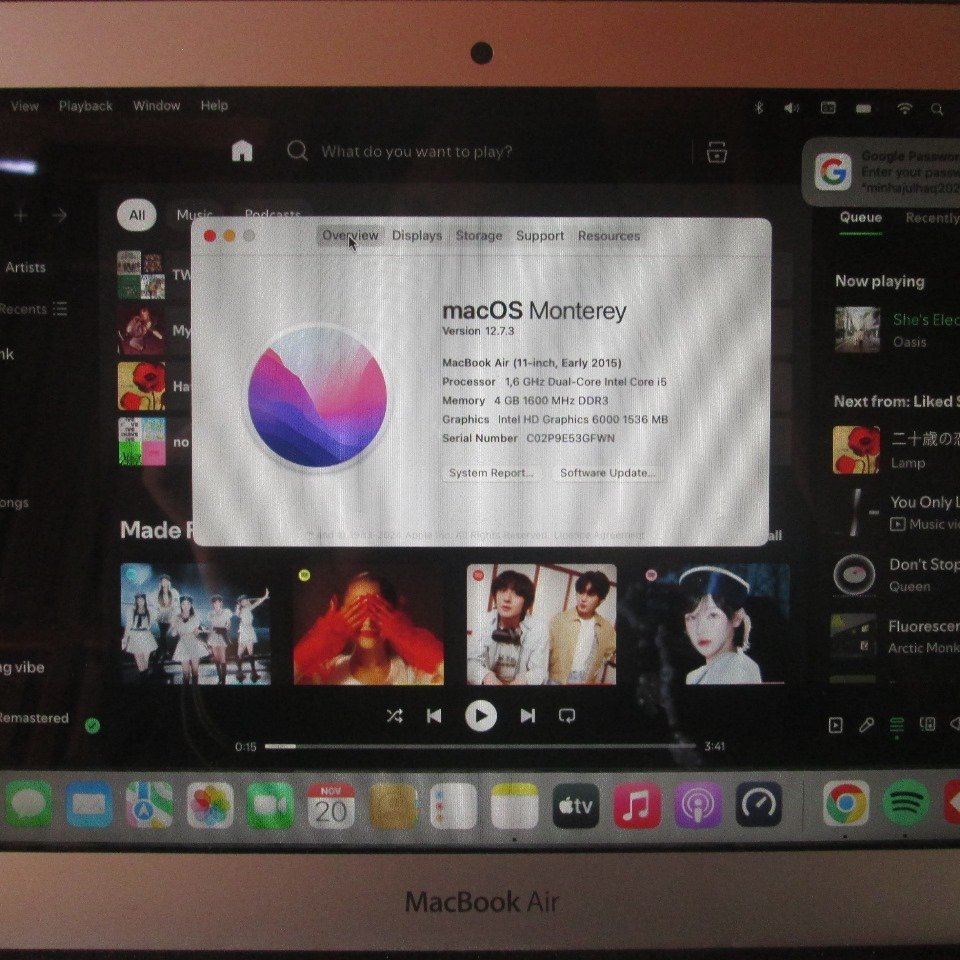Open Podcasts from the Dock
The height and width of the screenshot is (960, 960).
698,804
